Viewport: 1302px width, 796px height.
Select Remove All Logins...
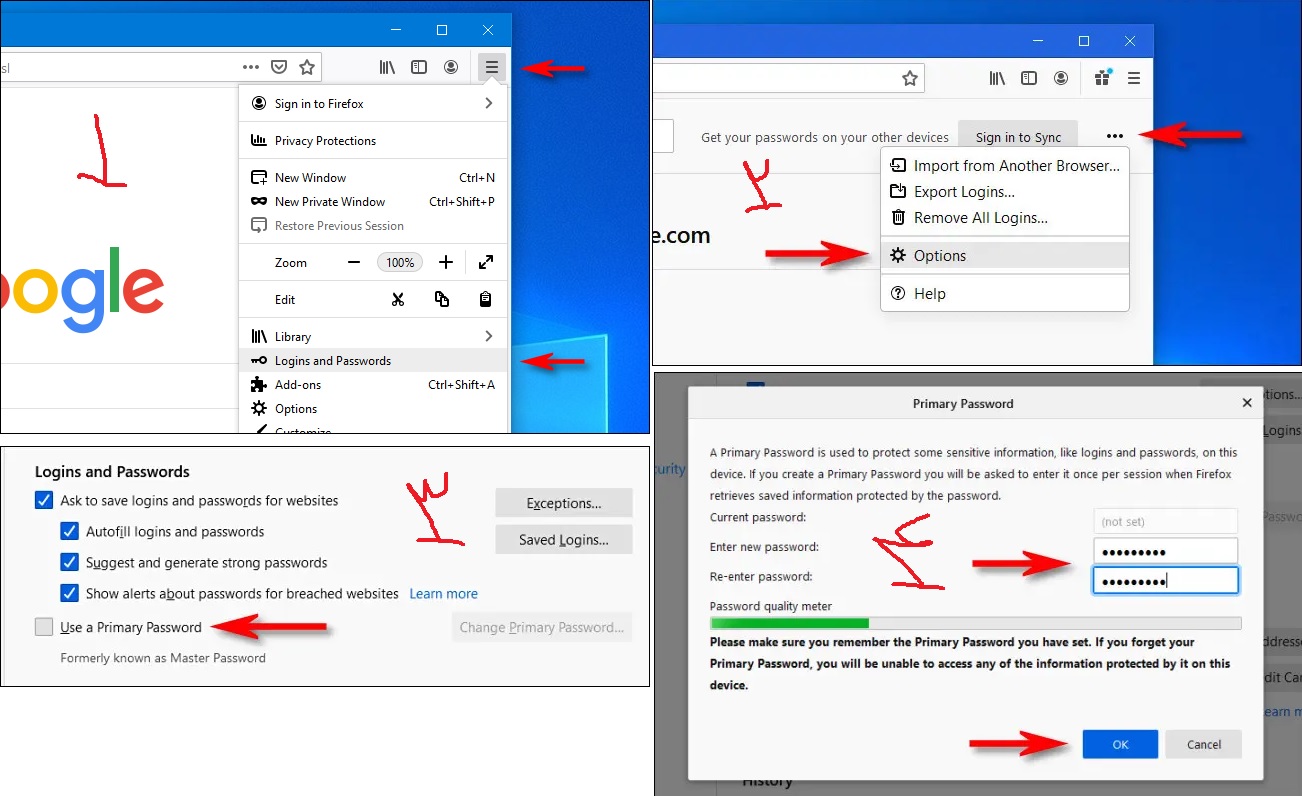1005,218
